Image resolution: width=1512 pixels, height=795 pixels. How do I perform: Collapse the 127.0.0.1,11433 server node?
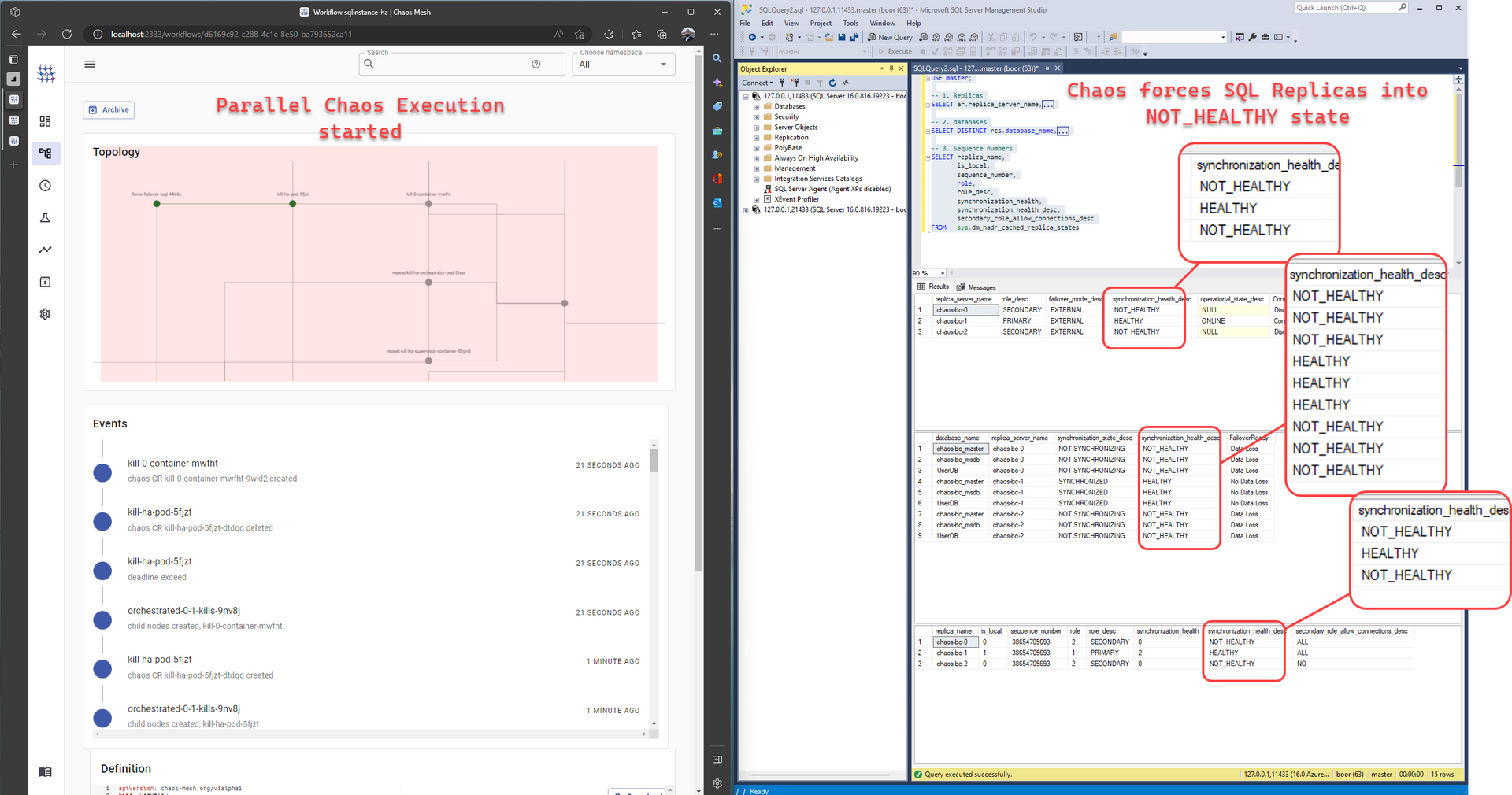tap(746, 97)
